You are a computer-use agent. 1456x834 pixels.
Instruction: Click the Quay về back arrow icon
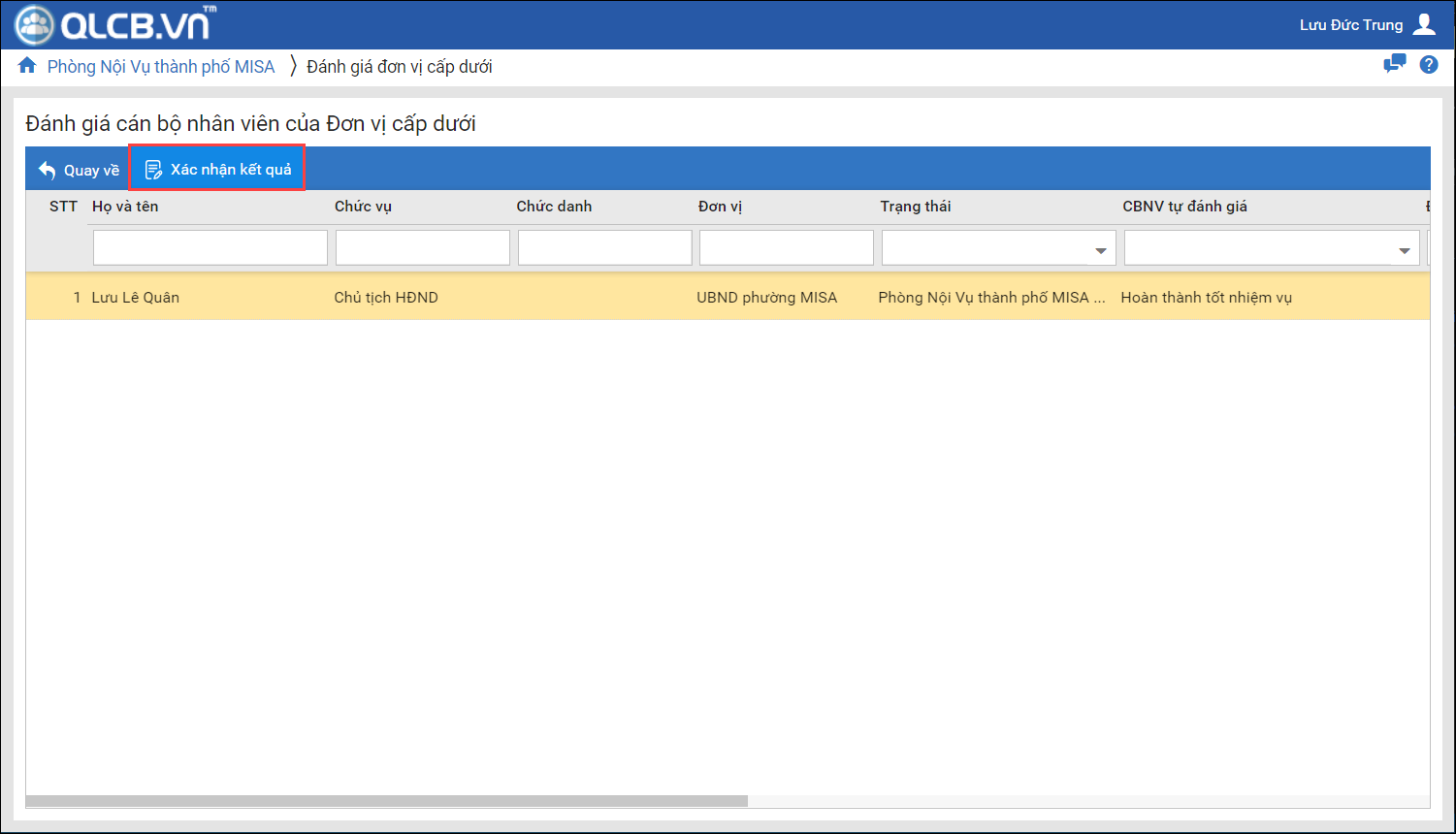(x=47, y=171)
